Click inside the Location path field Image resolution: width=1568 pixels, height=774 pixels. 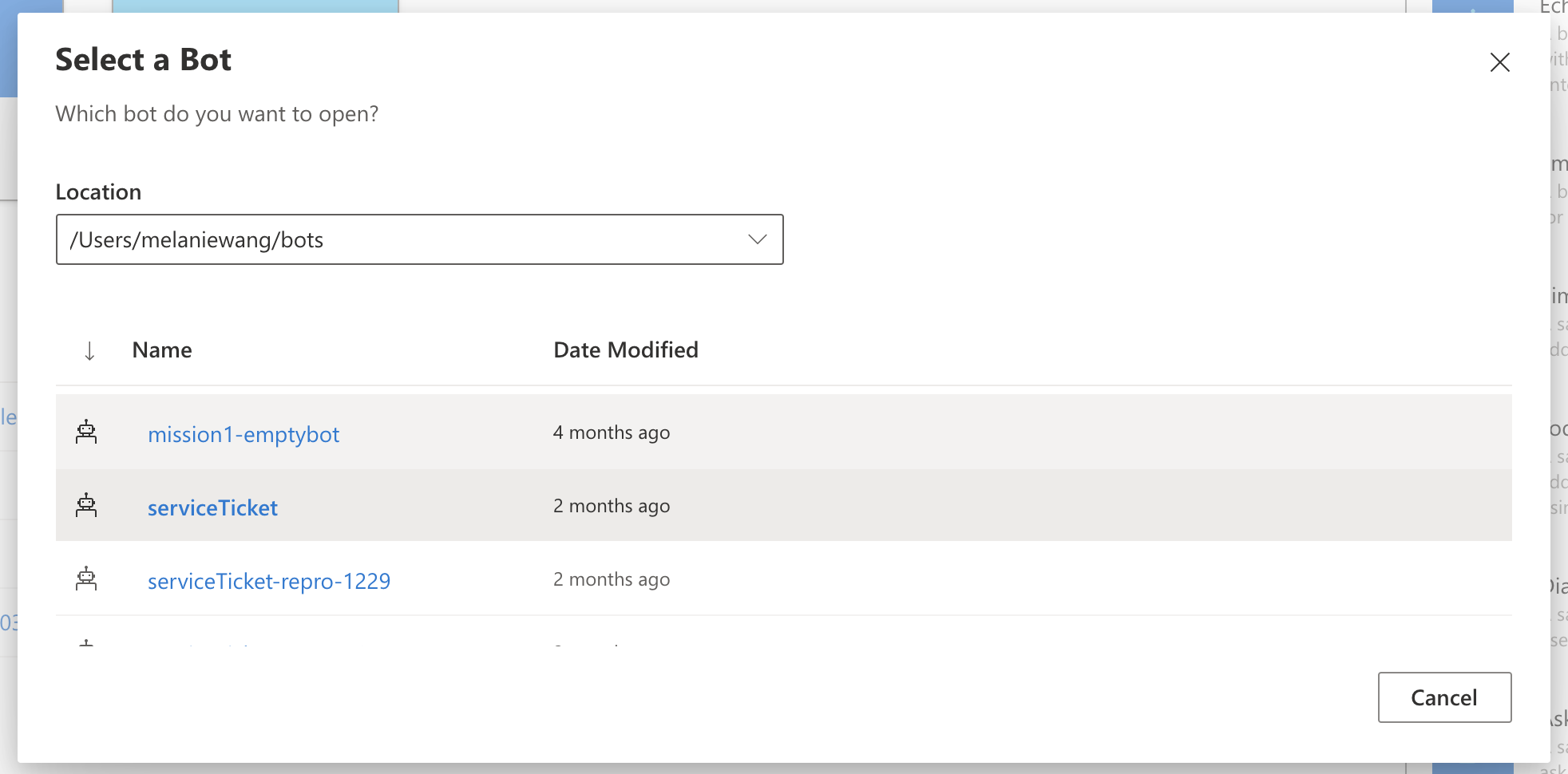(x=319, y=239)
